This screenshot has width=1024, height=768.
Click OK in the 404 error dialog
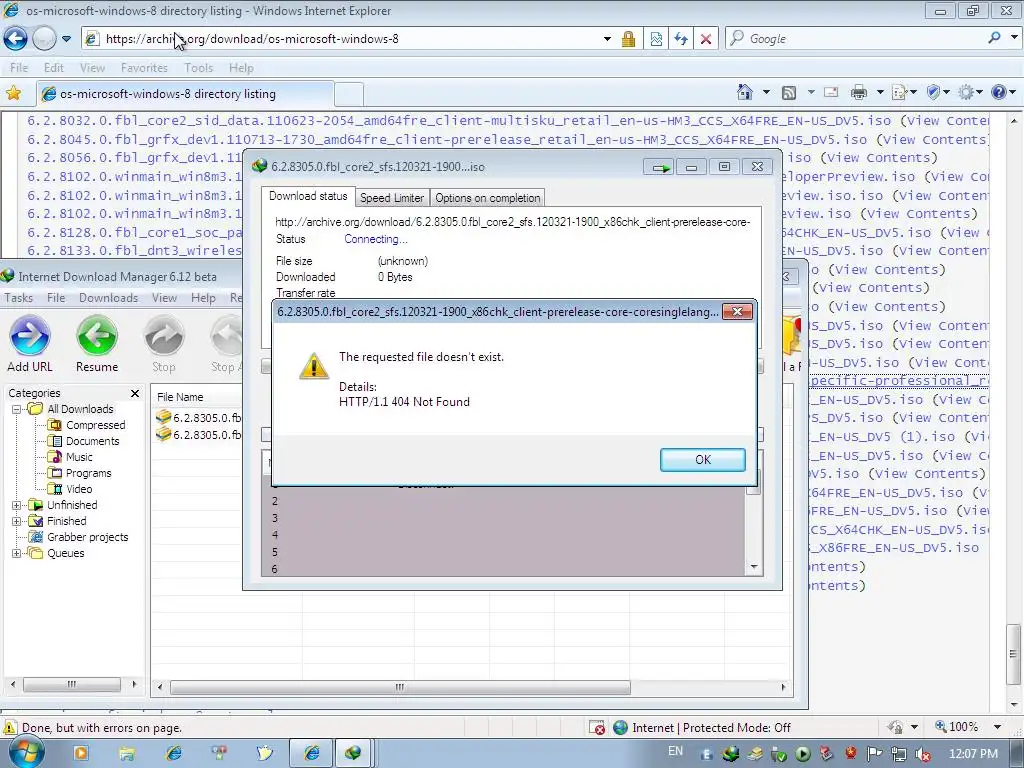tap(702, 460)
